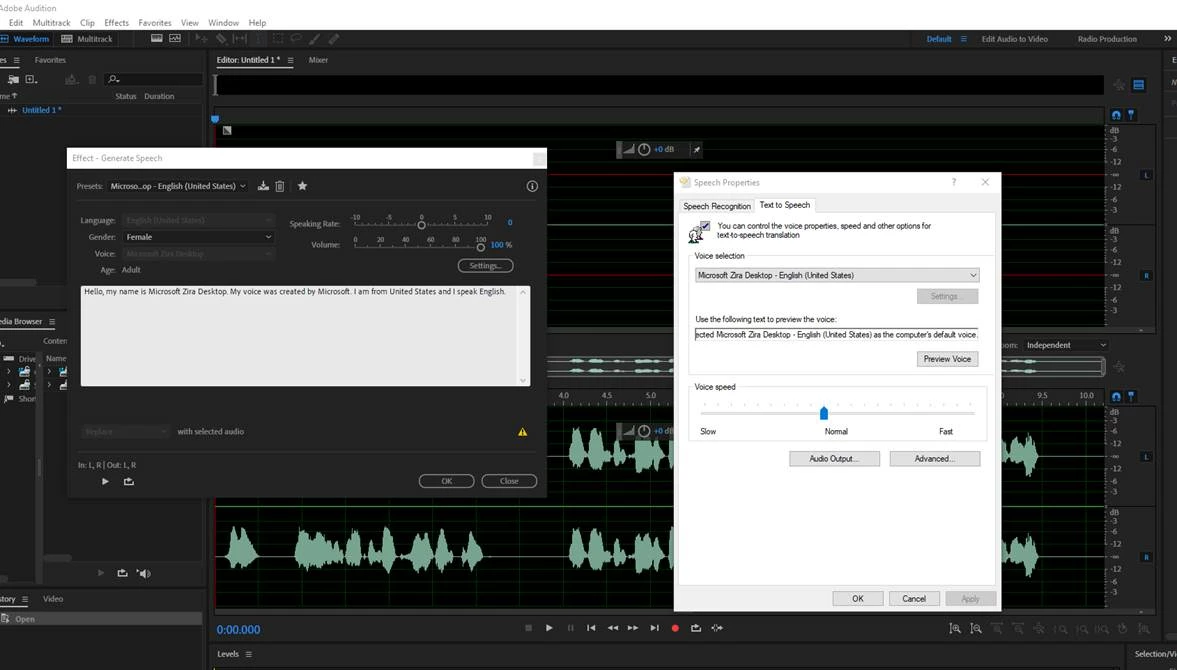This screenshot has height=670, width=1177.
Task: Click Audio Output button
Action: coord(834,458)
